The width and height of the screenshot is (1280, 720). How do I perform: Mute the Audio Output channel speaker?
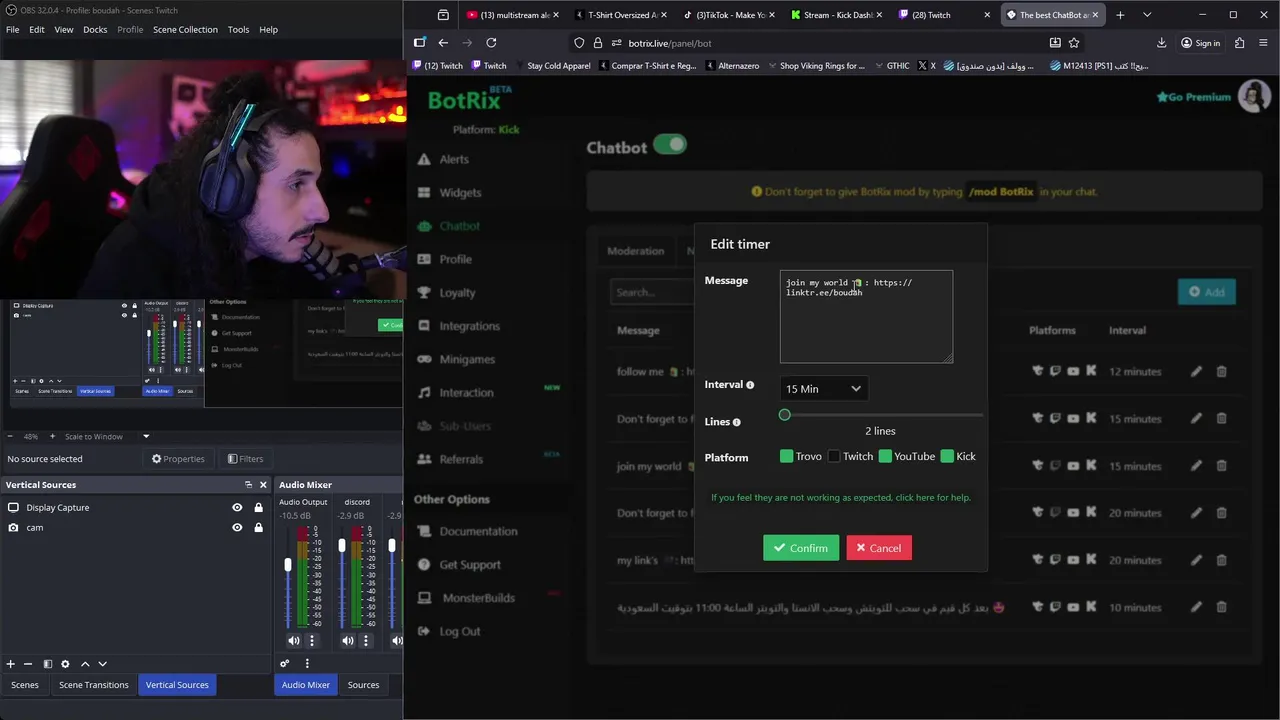point(294,641)
